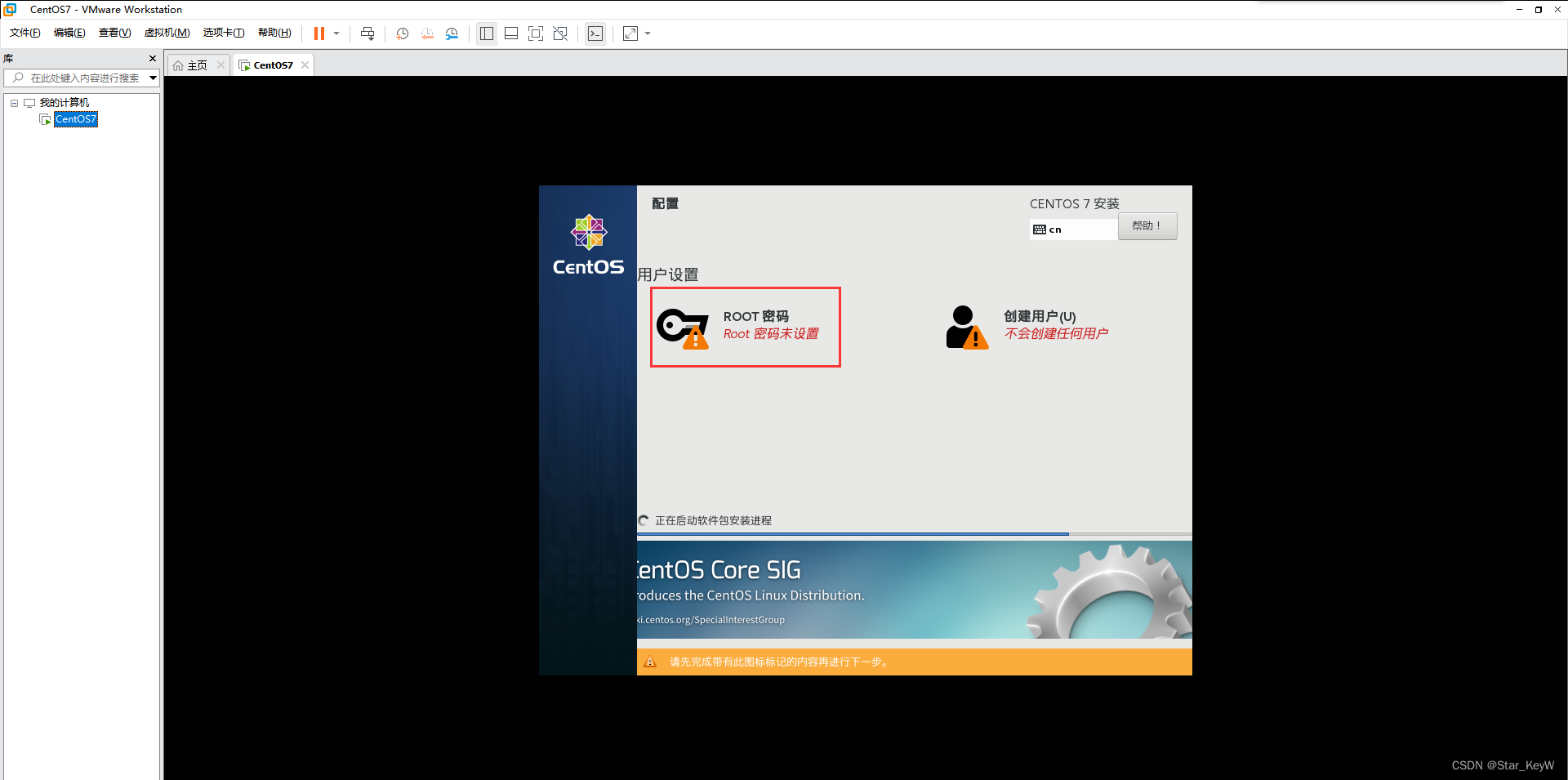Open ROOT 密码 settings in the installer
Image resolution: width=1568 pixels, height=780 pixels.
746,327
